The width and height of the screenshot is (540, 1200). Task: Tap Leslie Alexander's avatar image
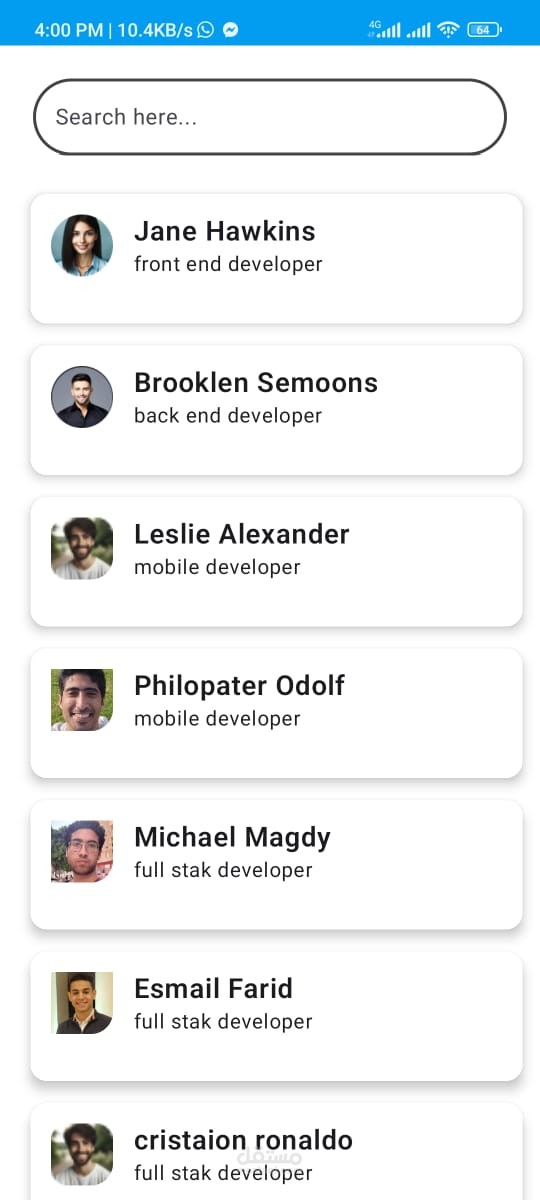tap(82, 548)
